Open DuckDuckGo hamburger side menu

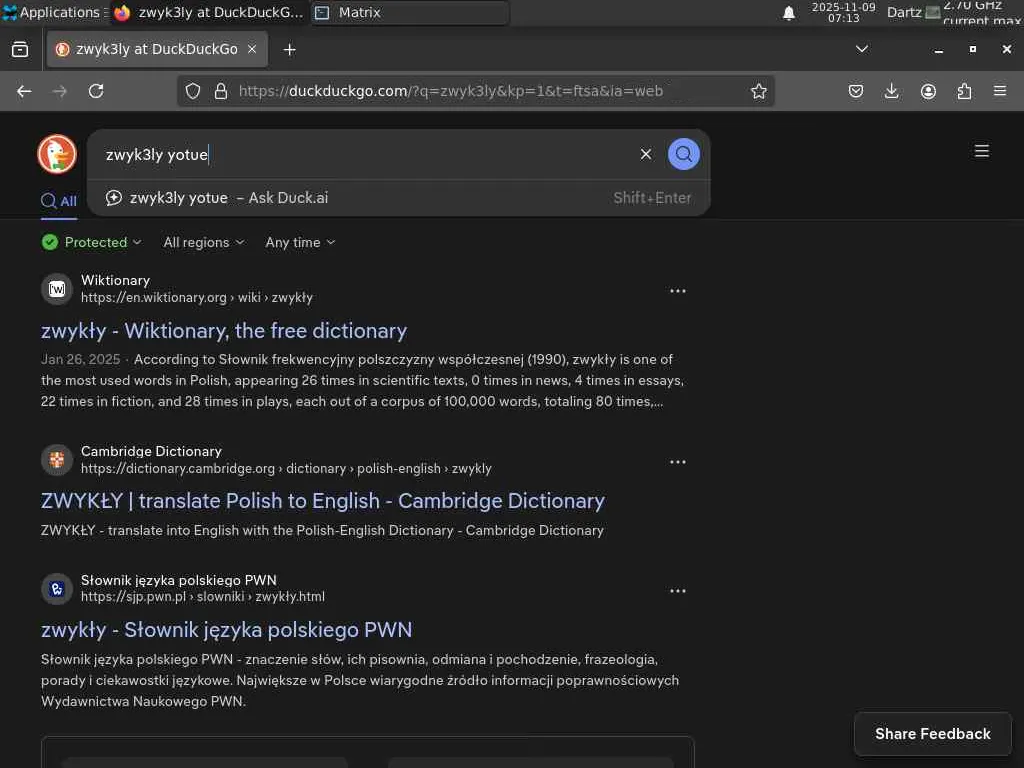(982, 151)
